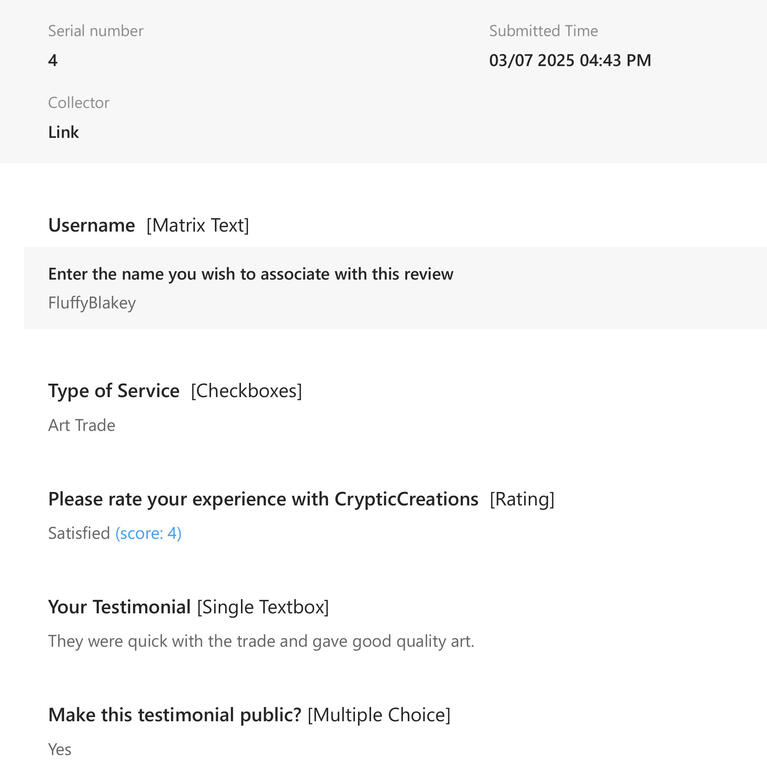The width and height of the screenshot is (767, 780).
Task: Select the Username question heading
Action: point(91,225)
